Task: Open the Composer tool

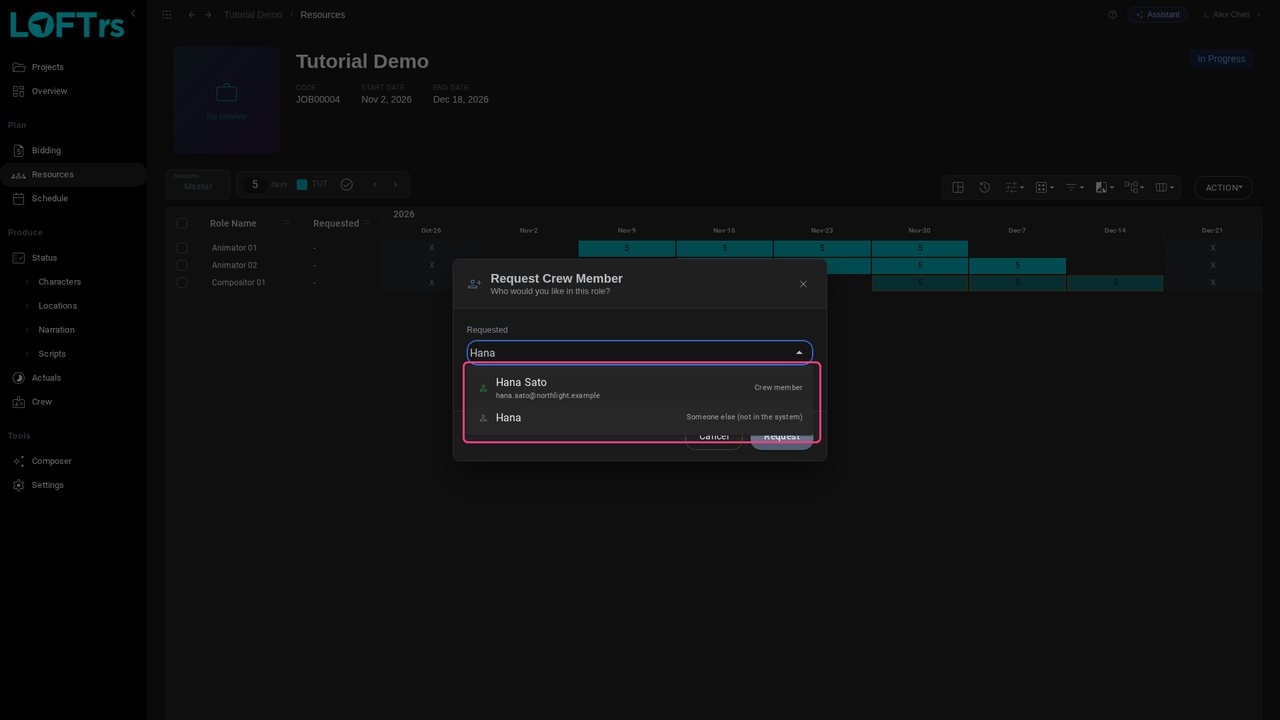Action: pyautogui.click(x=73, y=461)
